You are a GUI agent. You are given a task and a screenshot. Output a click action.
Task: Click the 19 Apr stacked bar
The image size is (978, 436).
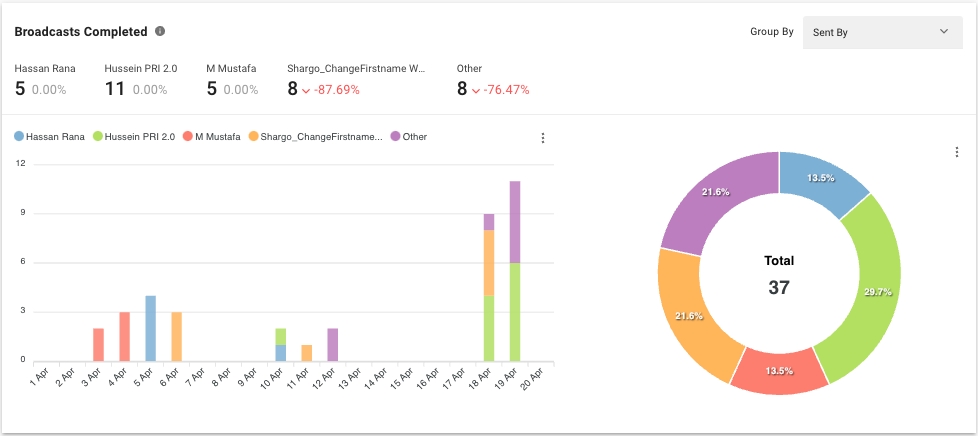point(515,270)
